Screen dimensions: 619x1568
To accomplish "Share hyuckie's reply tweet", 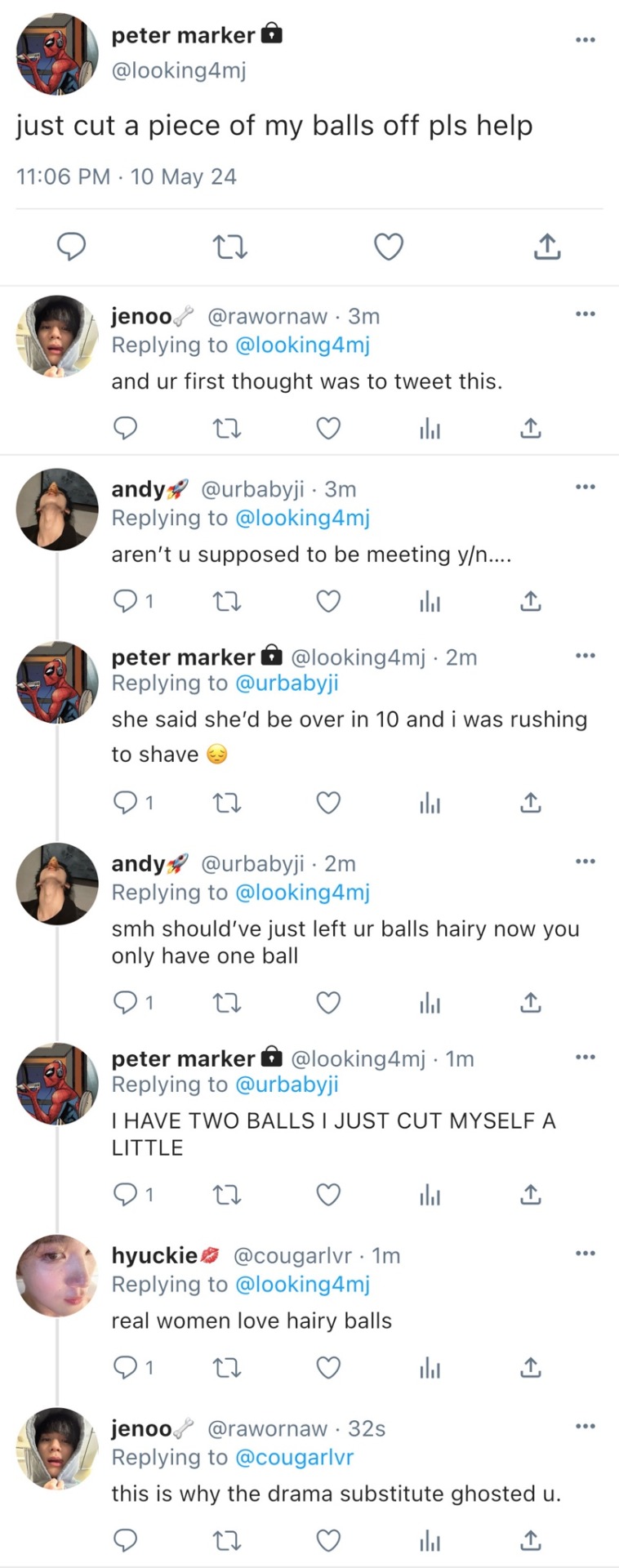I will [530, 1366].
